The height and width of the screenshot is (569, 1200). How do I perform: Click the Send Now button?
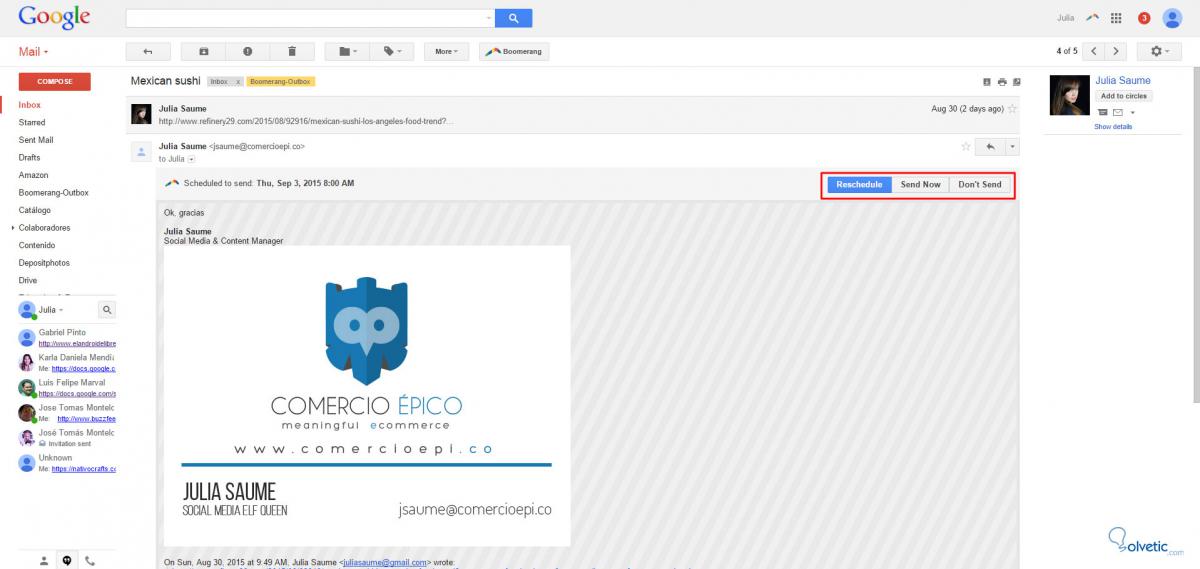tap(920, 184)
